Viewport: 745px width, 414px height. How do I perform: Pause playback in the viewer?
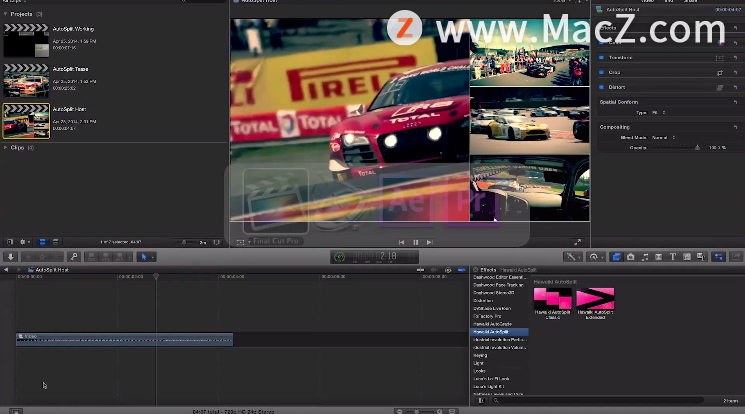tap(416, 242)
